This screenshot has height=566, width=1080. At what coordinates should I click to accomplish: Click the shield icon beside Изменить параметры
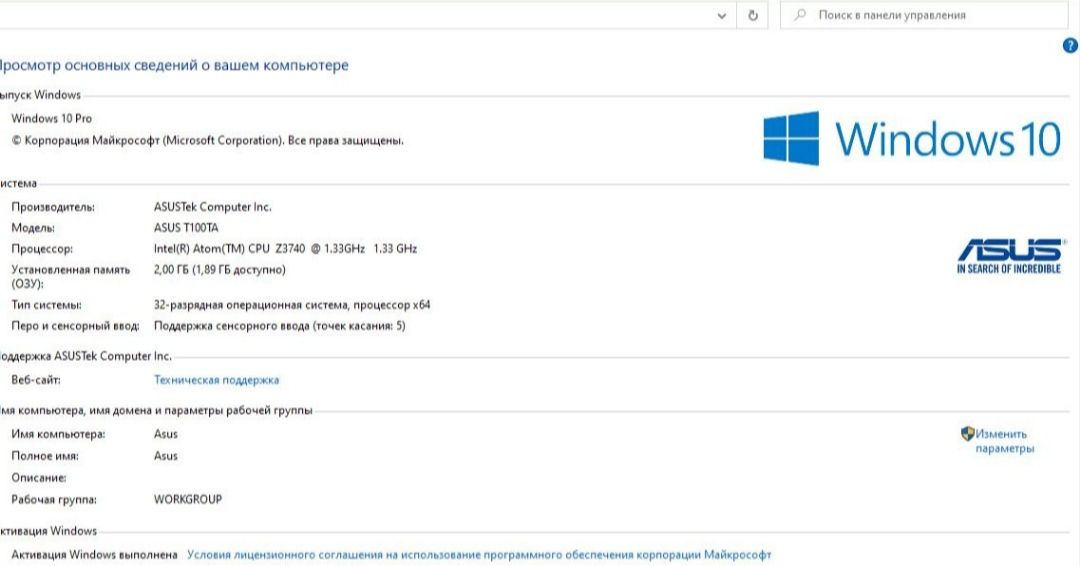(967, 433)
